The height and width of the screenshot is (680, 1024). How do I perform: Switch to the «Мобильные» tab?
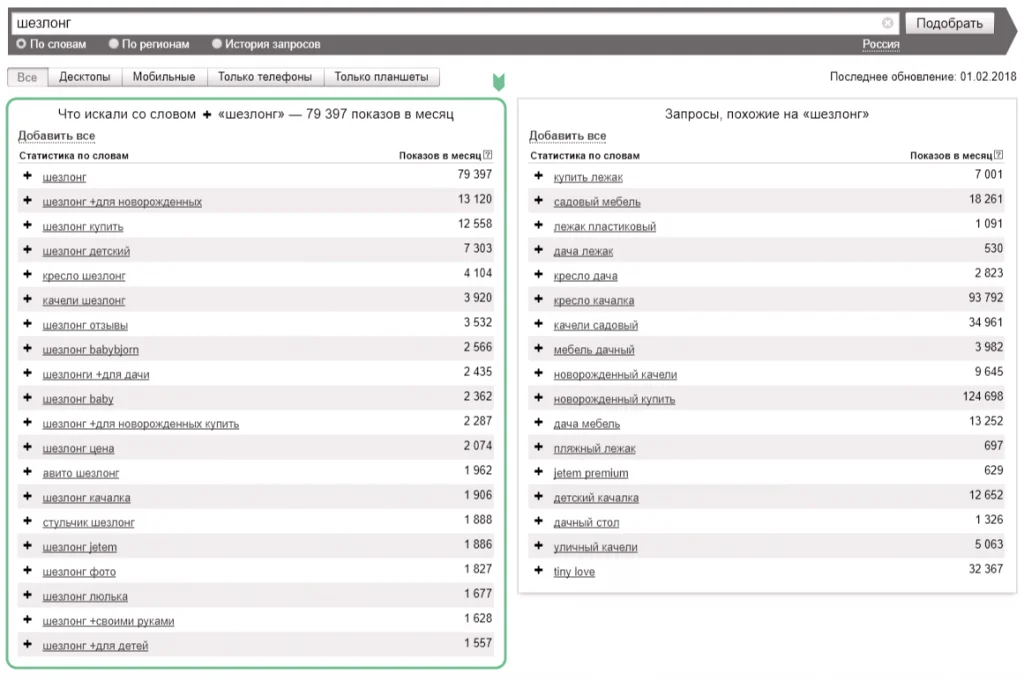[x=165, y=77]
